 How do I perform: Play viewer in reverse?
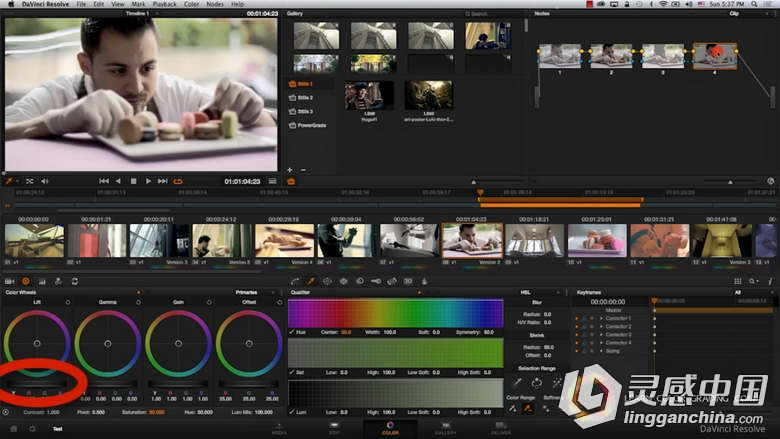click(x=118, y=181)
